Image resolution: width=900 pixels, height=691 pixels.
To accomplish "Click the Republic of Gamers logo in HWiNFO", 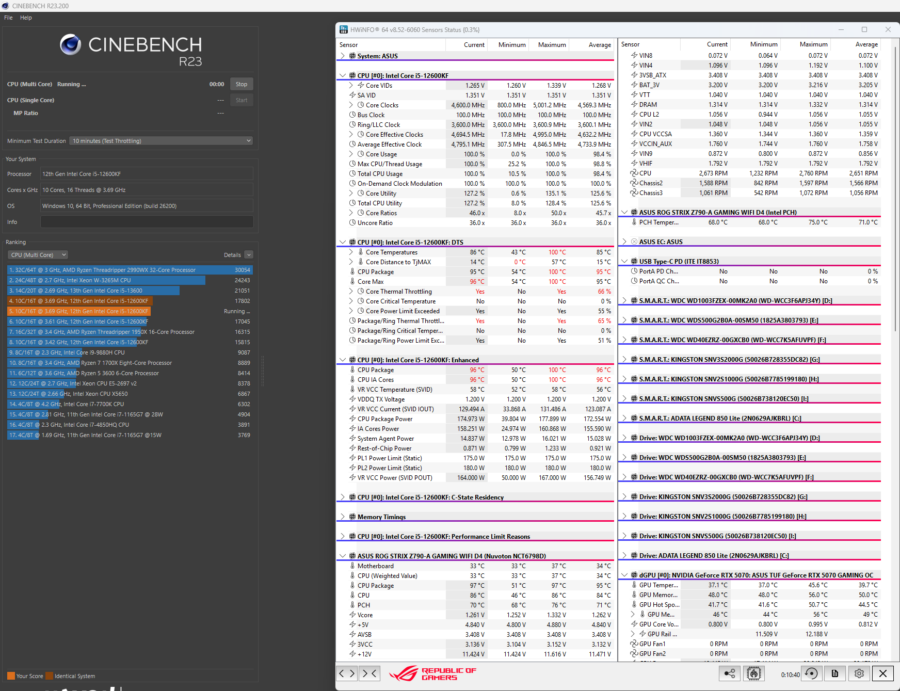I will click(433, 673).
